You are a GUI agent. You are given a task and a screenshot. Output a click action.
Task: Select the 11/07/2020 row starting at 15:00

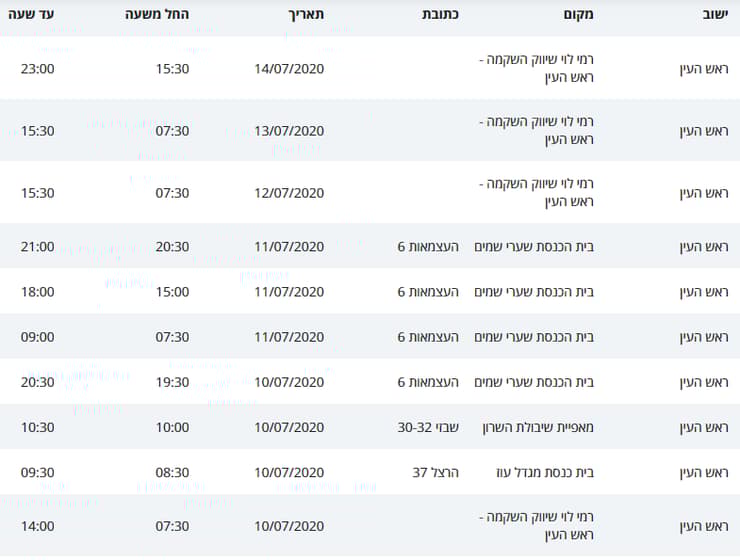[370, 291]
